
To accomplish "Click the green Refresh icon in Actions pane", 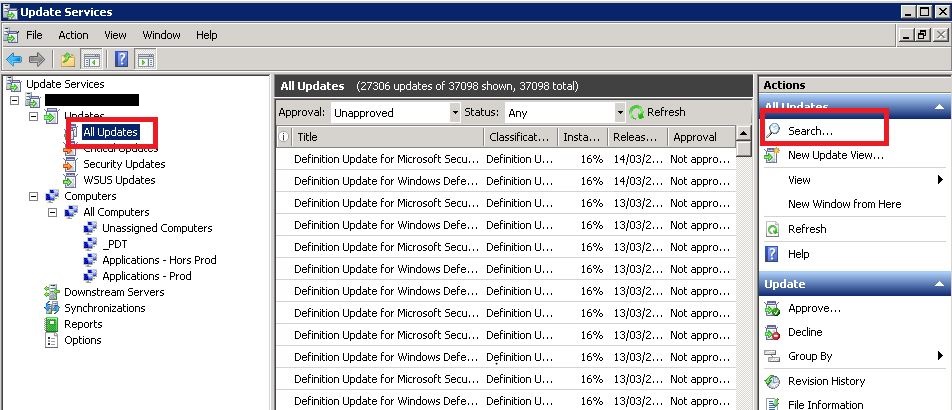I will coord(772,230).
